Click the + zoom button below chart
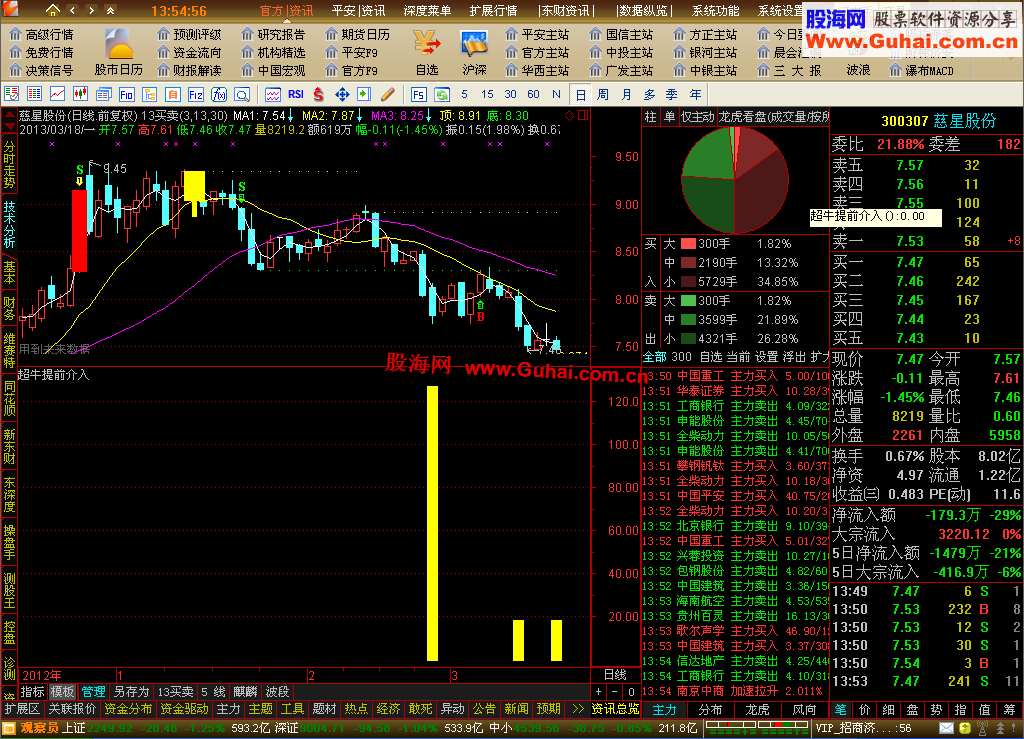This screenshot has height=739, width=1024. [x=599, y=692]
